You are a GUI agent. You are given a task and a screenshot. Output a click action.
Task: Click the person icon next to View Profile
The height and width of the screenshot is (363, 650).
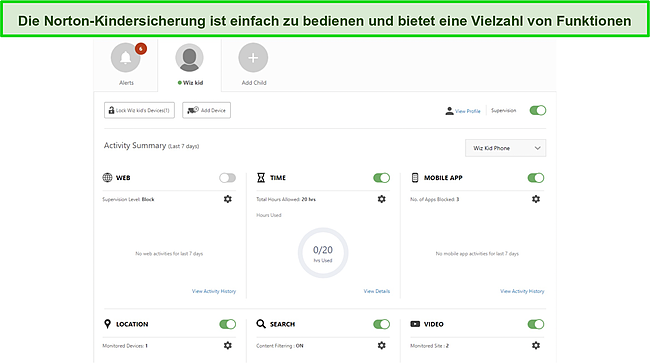[x=449, y=111]
